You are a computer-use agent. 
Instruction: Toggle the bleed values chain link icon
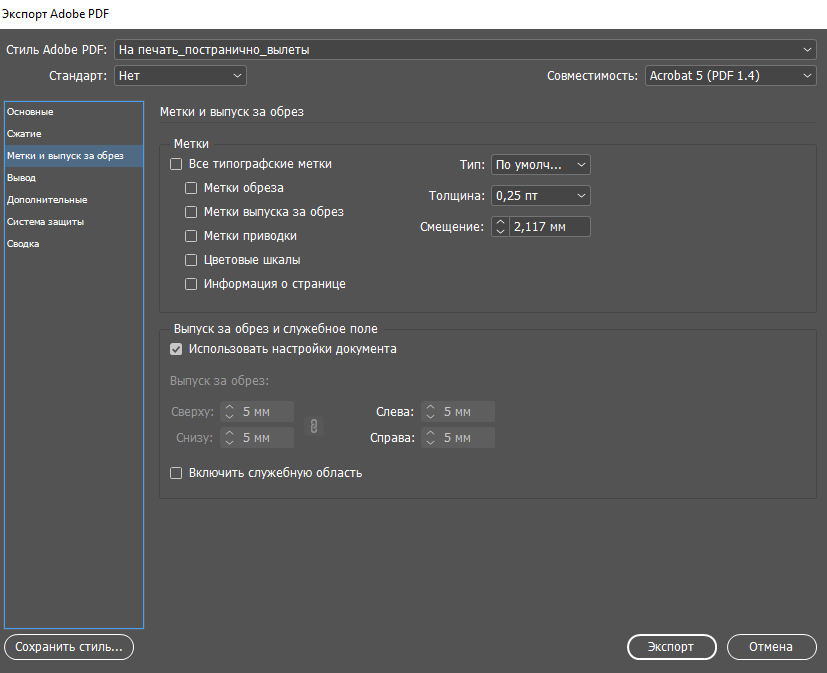314,426
